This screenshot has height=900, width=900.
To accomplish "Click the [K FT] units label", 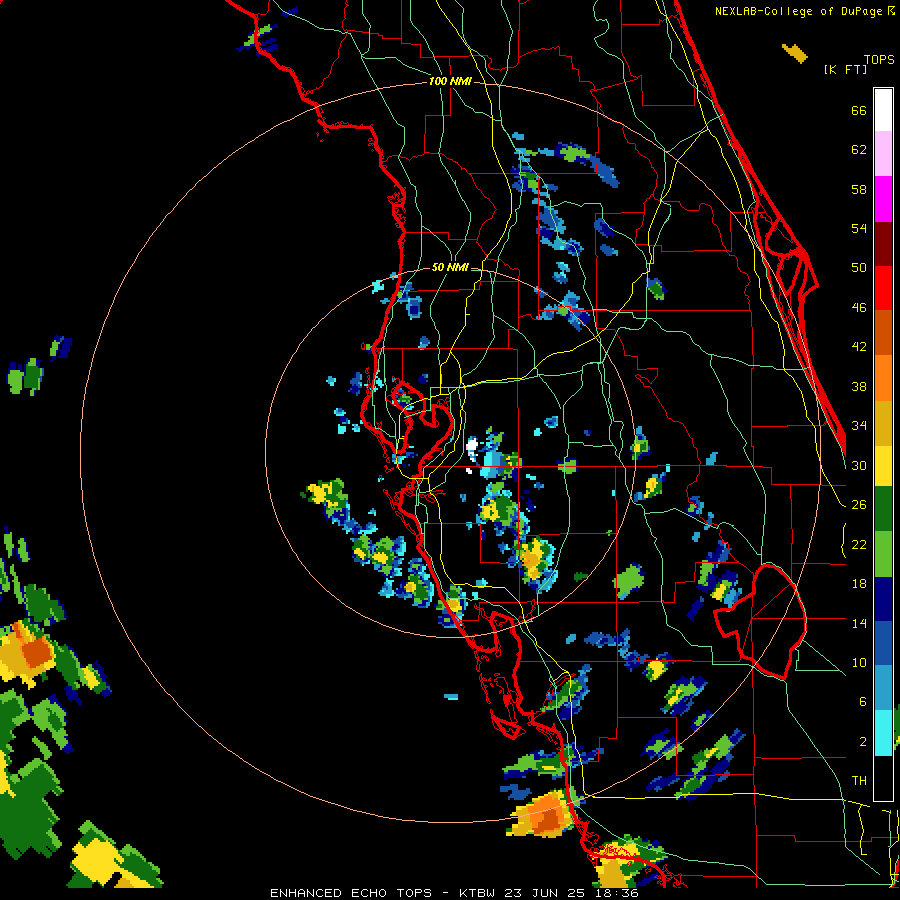I will 845,69.
